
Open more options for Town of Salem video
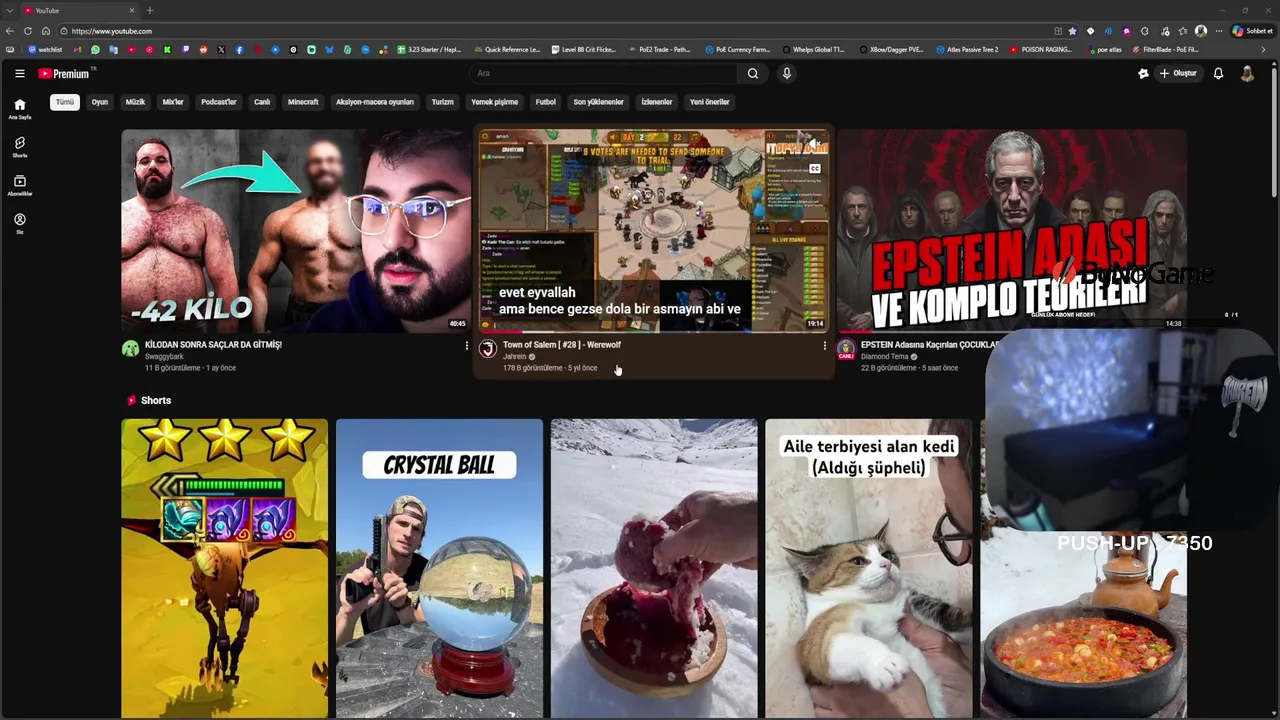[824, 346]
